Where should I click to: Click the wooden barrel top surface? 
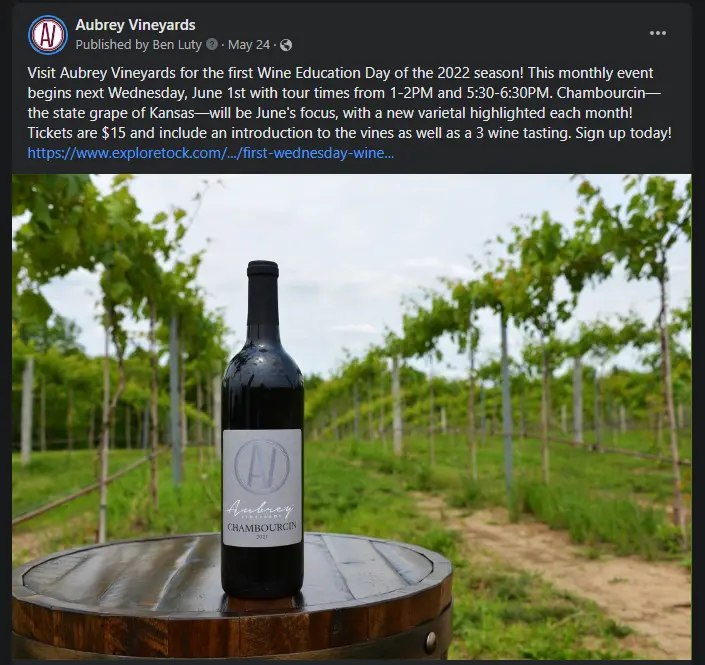(x=135, y=567)
